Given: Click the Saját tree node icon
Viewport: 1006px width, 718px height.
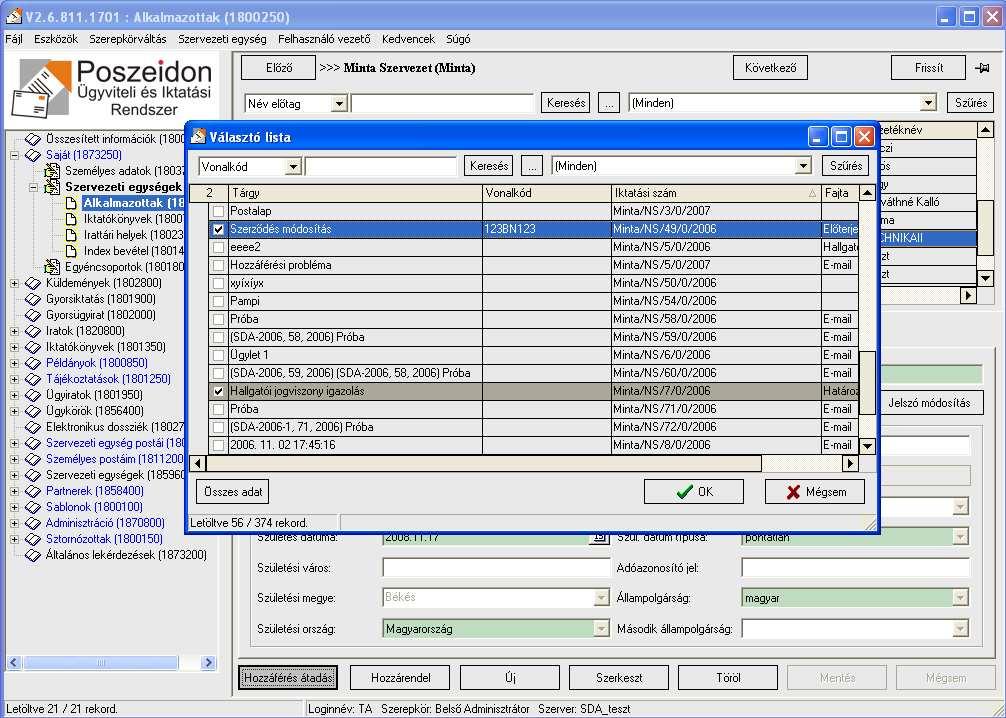Looking at the screenshot, I should click(x=33, y=155).
